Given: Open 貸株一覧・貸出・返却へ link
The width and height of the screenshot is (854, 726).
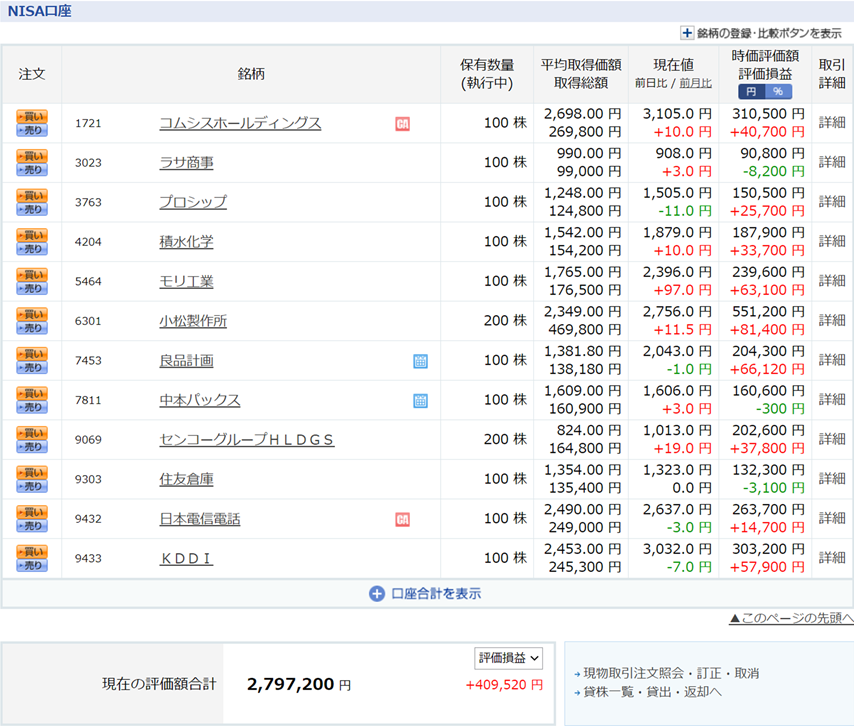Looking at the screenshot, I should point(652,692).
